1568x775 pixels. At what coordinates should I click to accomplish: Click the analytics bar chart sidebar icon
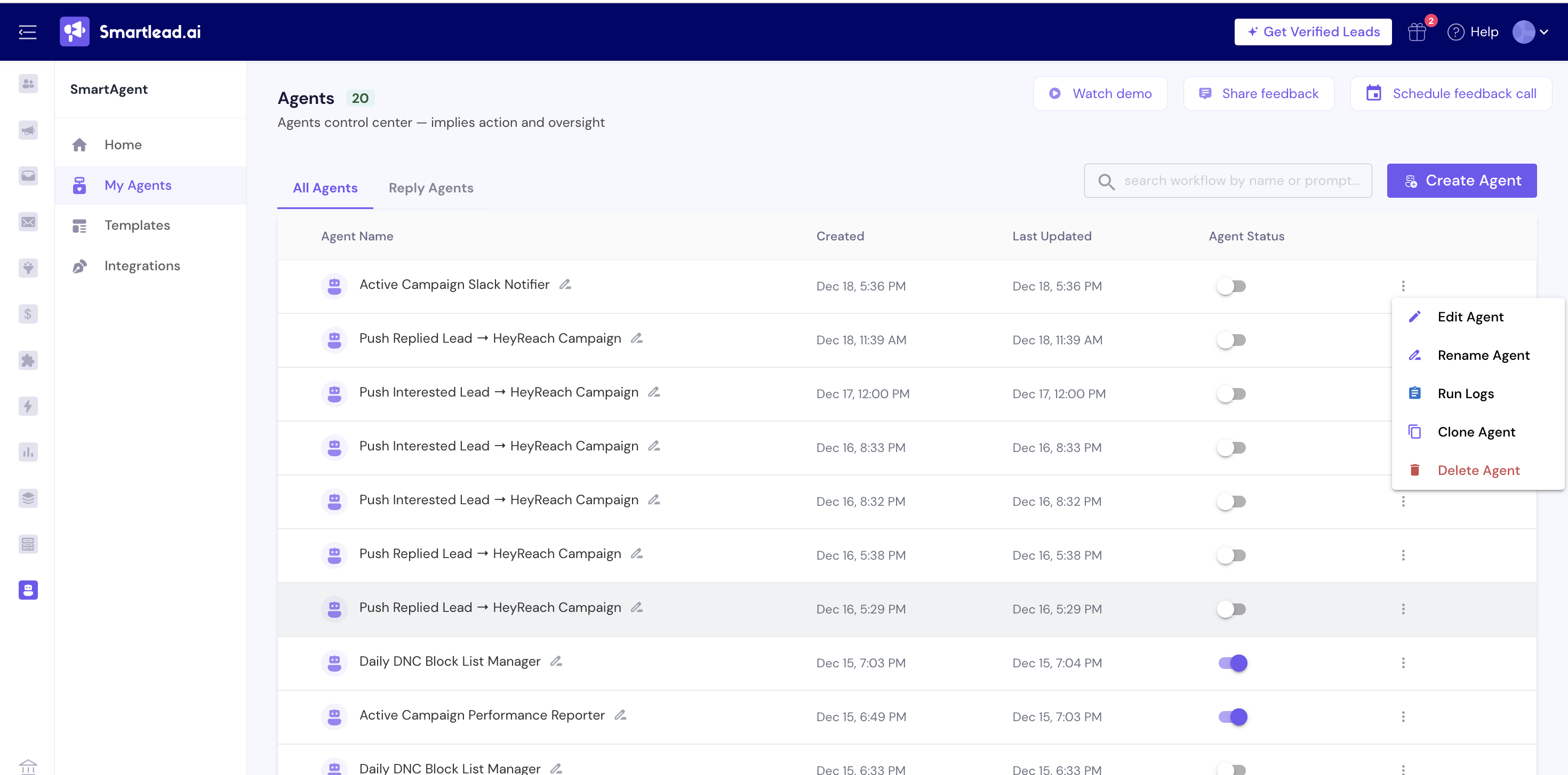[28, 452]
